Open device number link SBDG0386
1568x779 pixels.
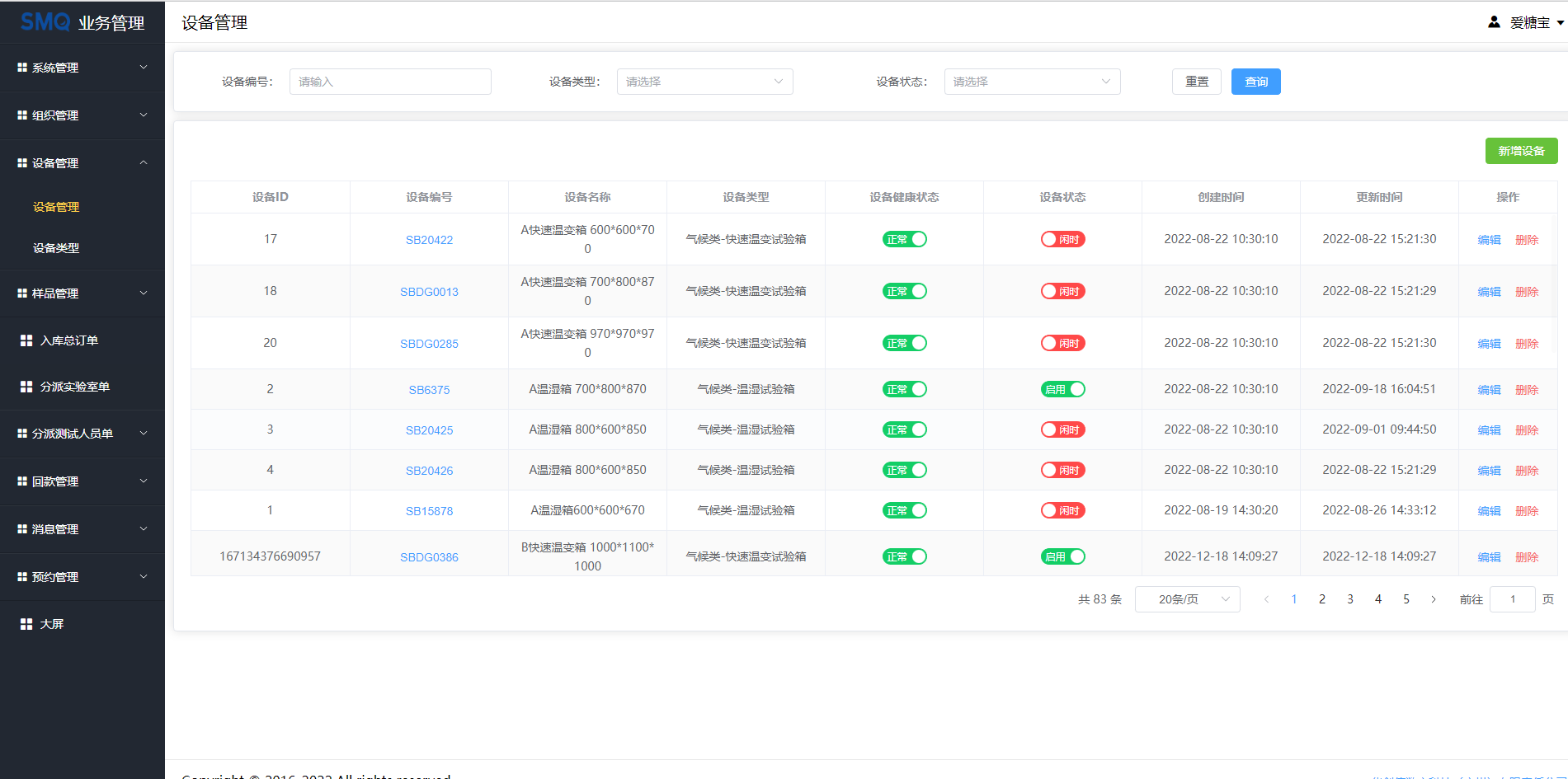click(x=429, y=557)
